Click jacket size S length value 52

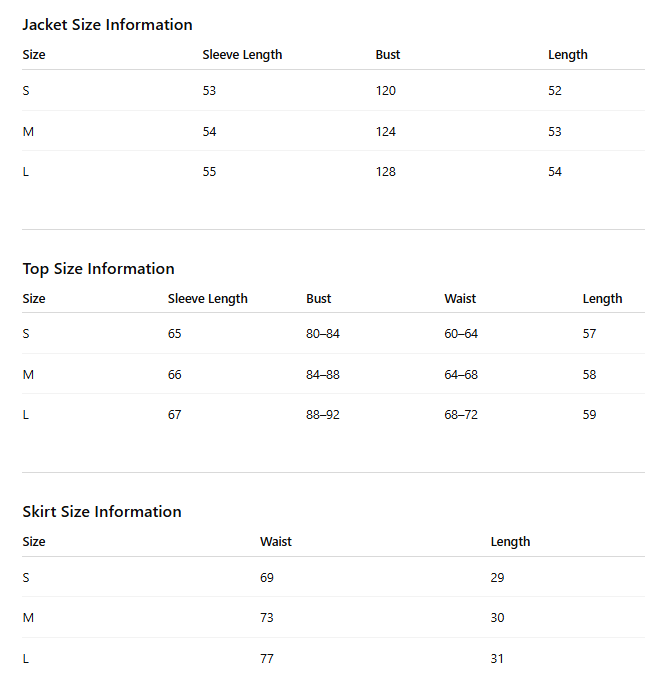555,91
